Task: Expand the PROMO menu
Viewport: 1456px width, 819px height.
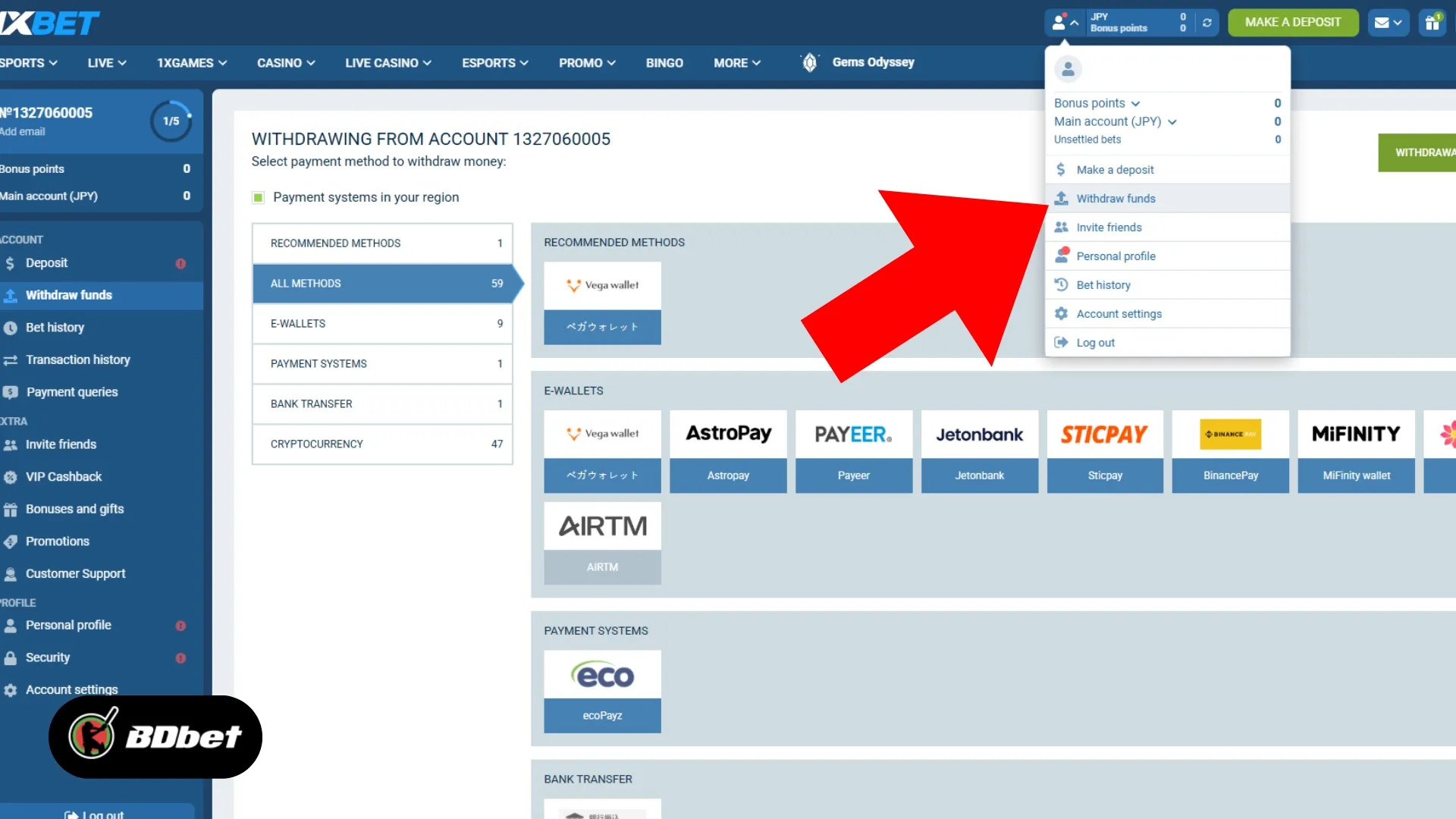Action: (587, 63)
